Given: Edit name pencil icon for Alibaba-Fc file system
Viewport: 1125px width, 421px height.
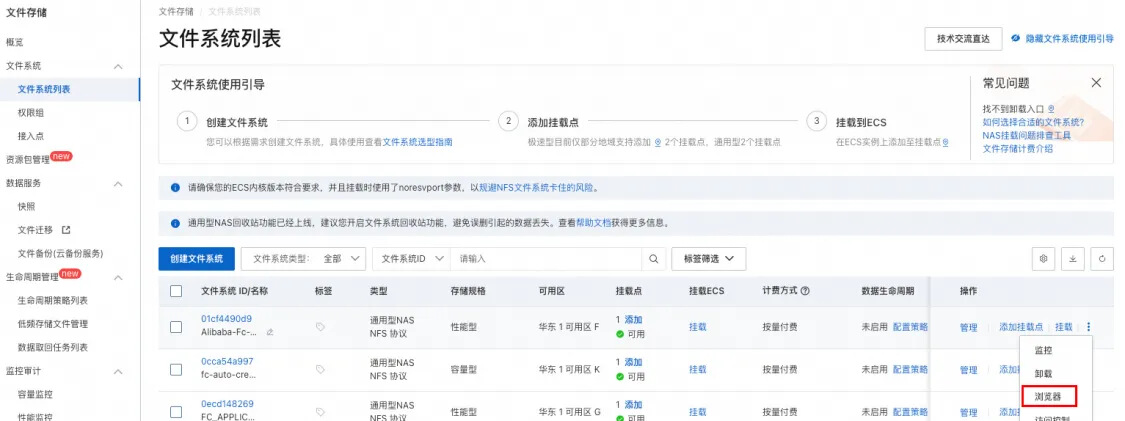Looking at the screenshot, I should (x=270, y=333).
